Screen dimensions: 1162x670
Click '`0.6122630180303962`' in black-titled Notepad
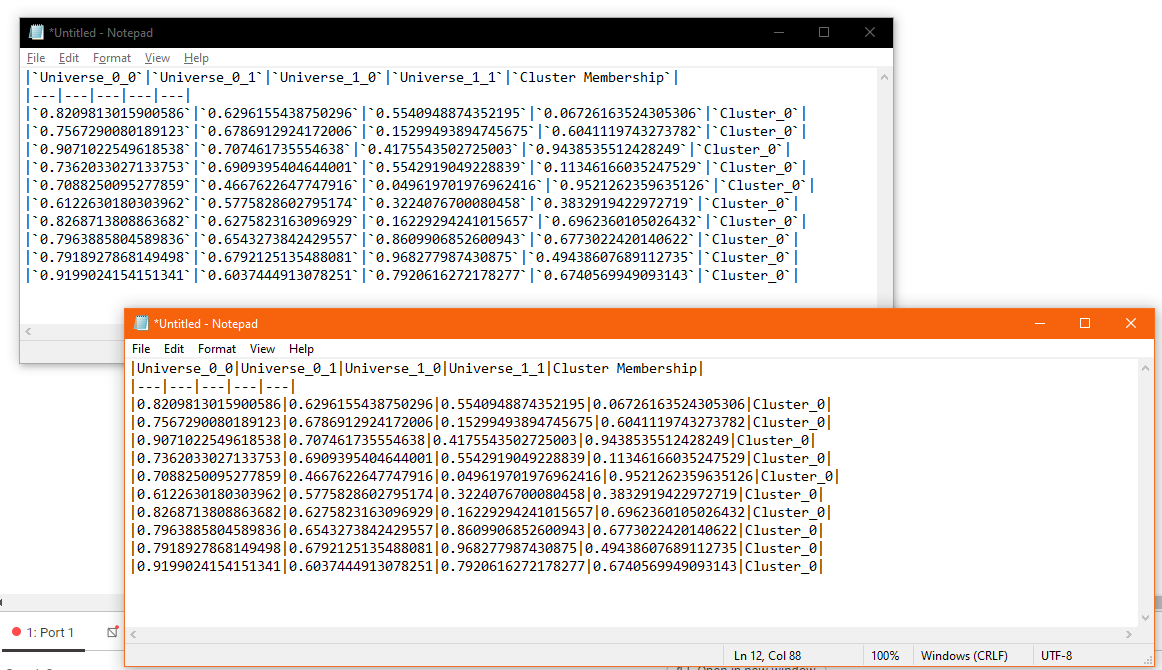(x=111, y=204)
